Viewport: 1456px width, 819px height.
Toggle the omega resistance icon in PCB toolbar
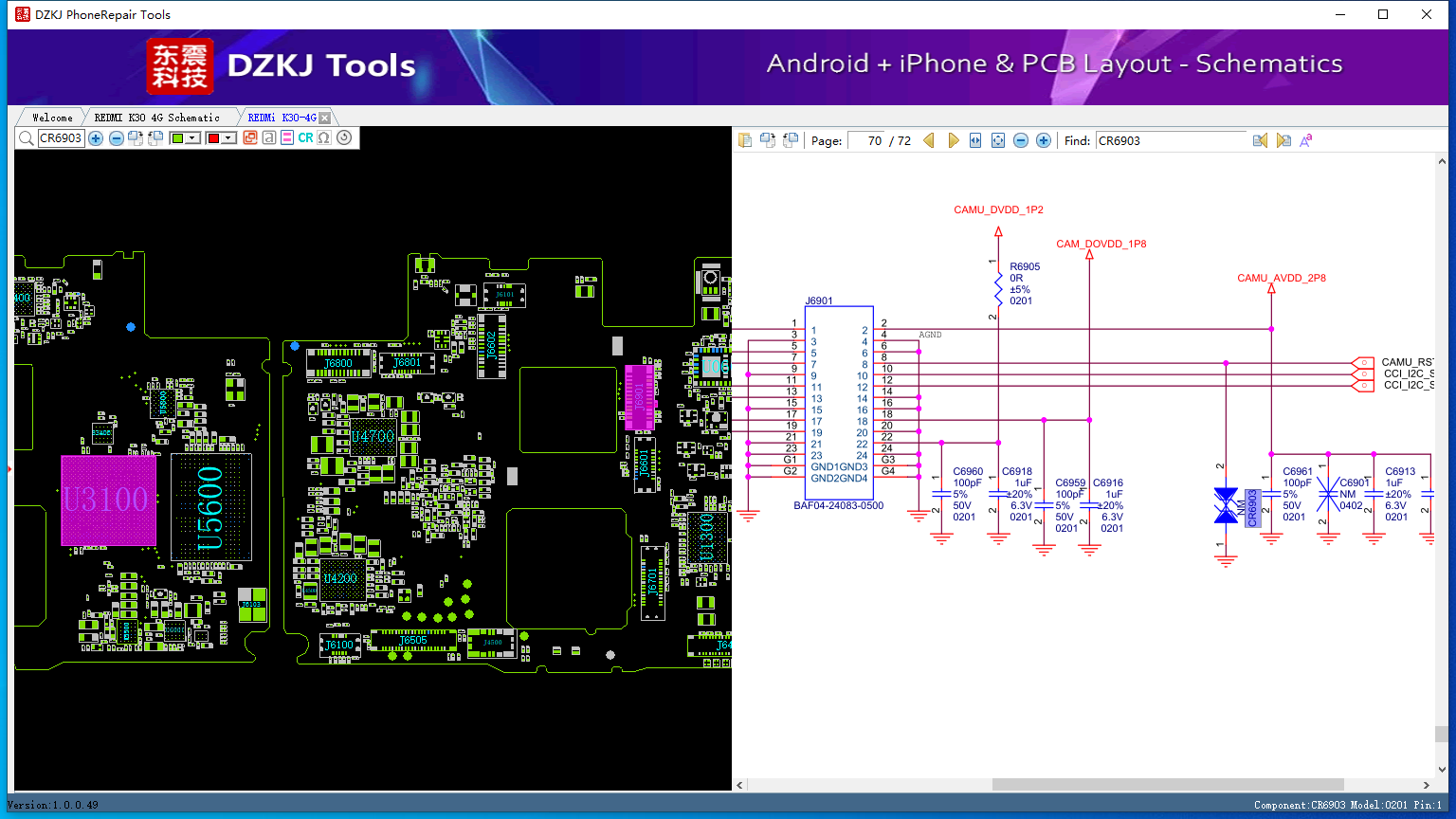coord(324,138)
